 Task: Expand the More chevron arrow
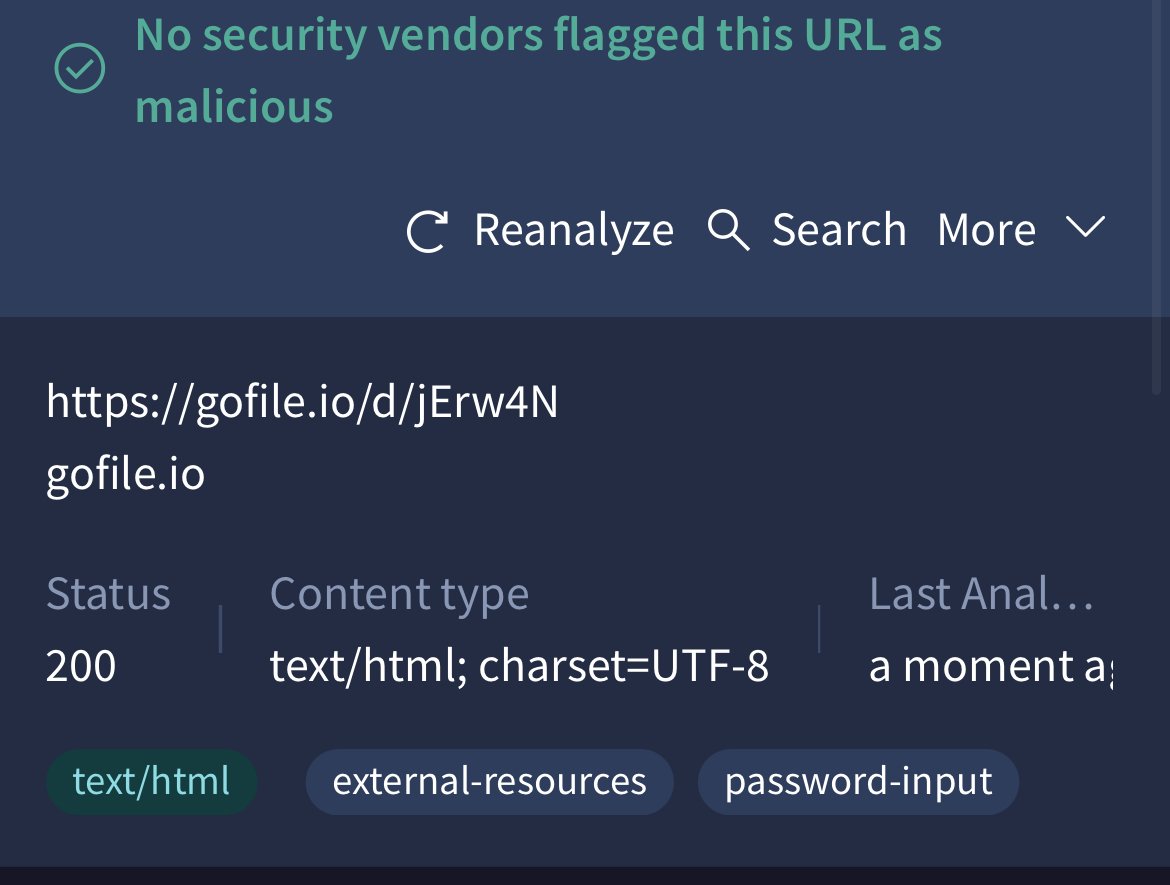pos(1085,229)
